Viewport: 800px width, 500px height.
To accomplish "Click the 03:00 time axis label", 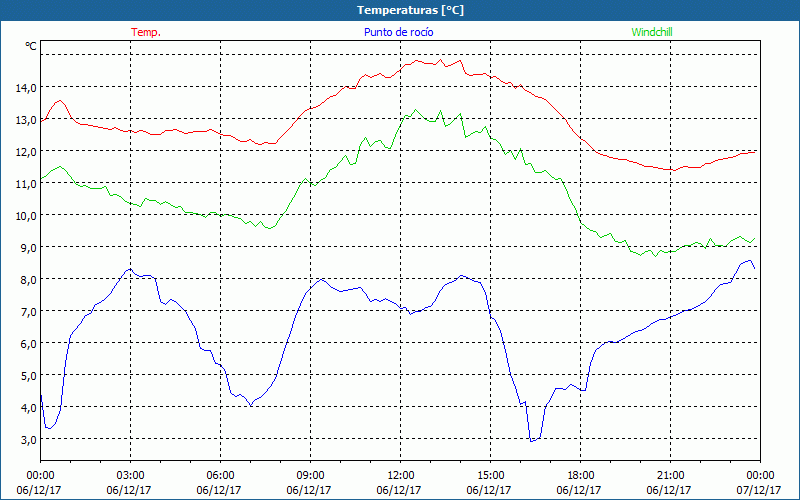I will (130, 476).
